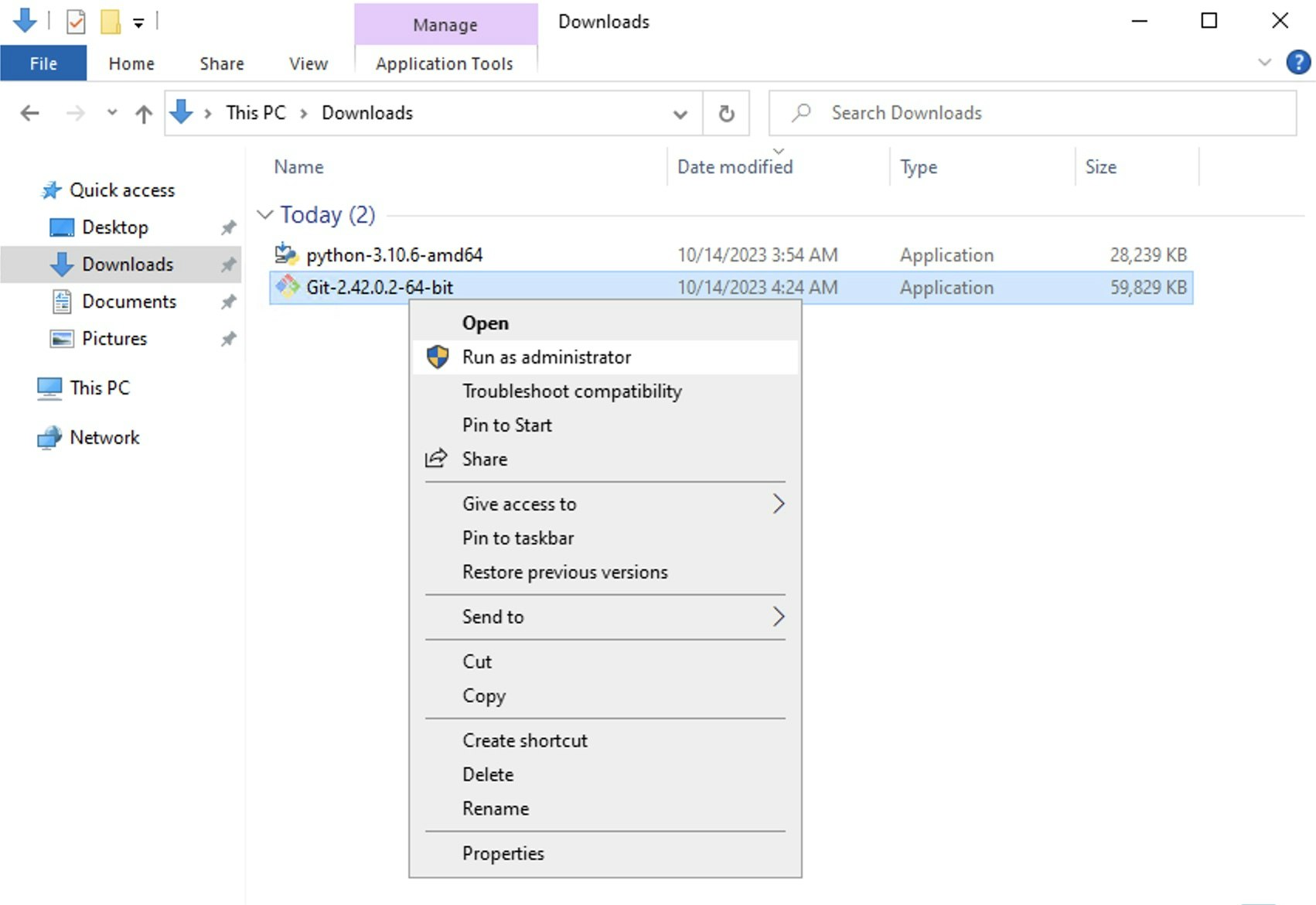This screenshot has width=1316, height=905.
Task: Open Network in the navigation pane
Action: (x=104, y=438)
